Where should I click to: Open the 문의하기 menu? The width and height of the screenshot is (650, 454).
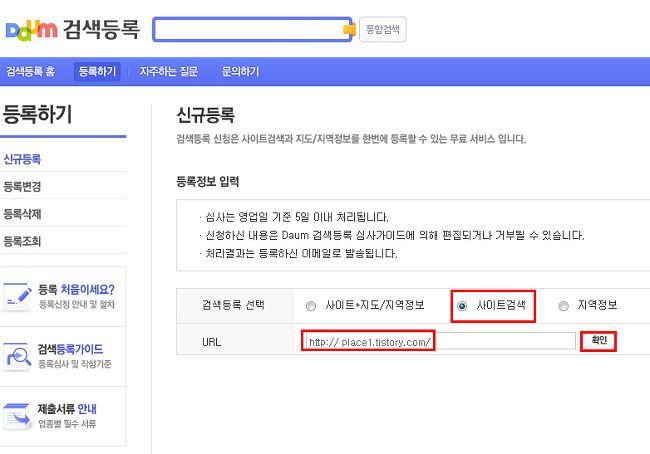[x=240, y=71]
